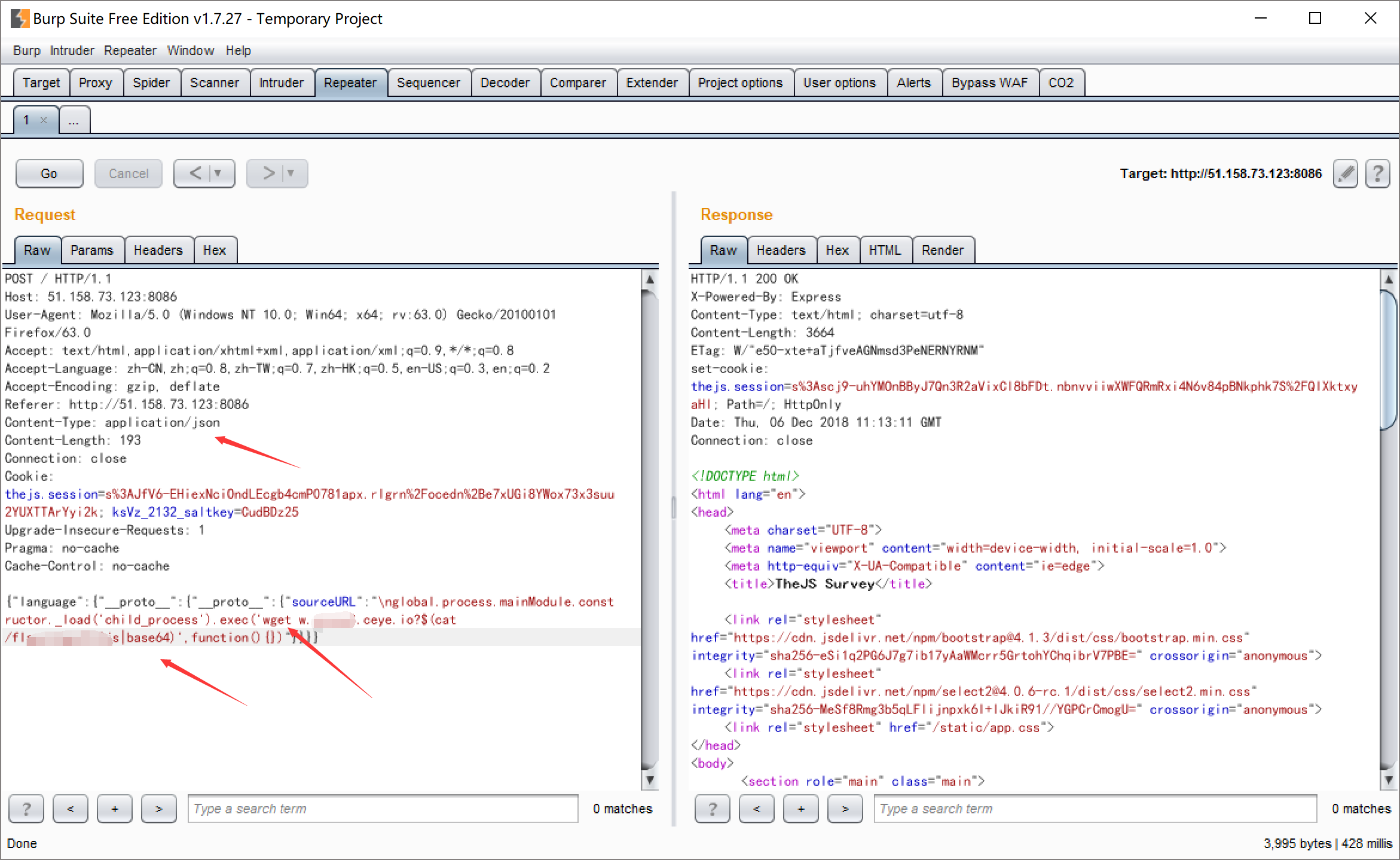Viewport: 1400px width, 860px height.
Task: Close Repeater tab 1 with the x
Action: [44, 120]
